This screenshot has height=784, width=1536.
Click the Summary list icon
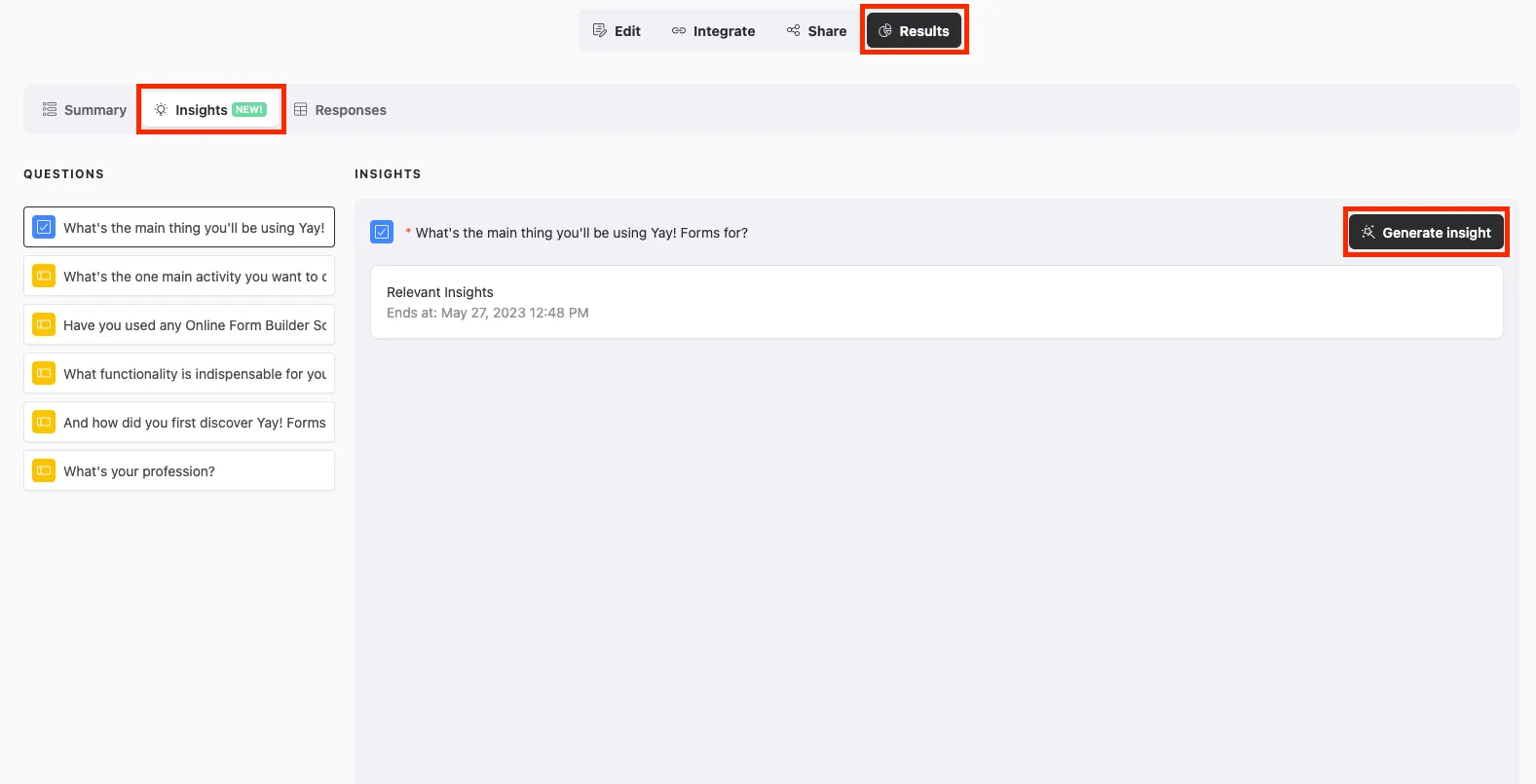50,109
